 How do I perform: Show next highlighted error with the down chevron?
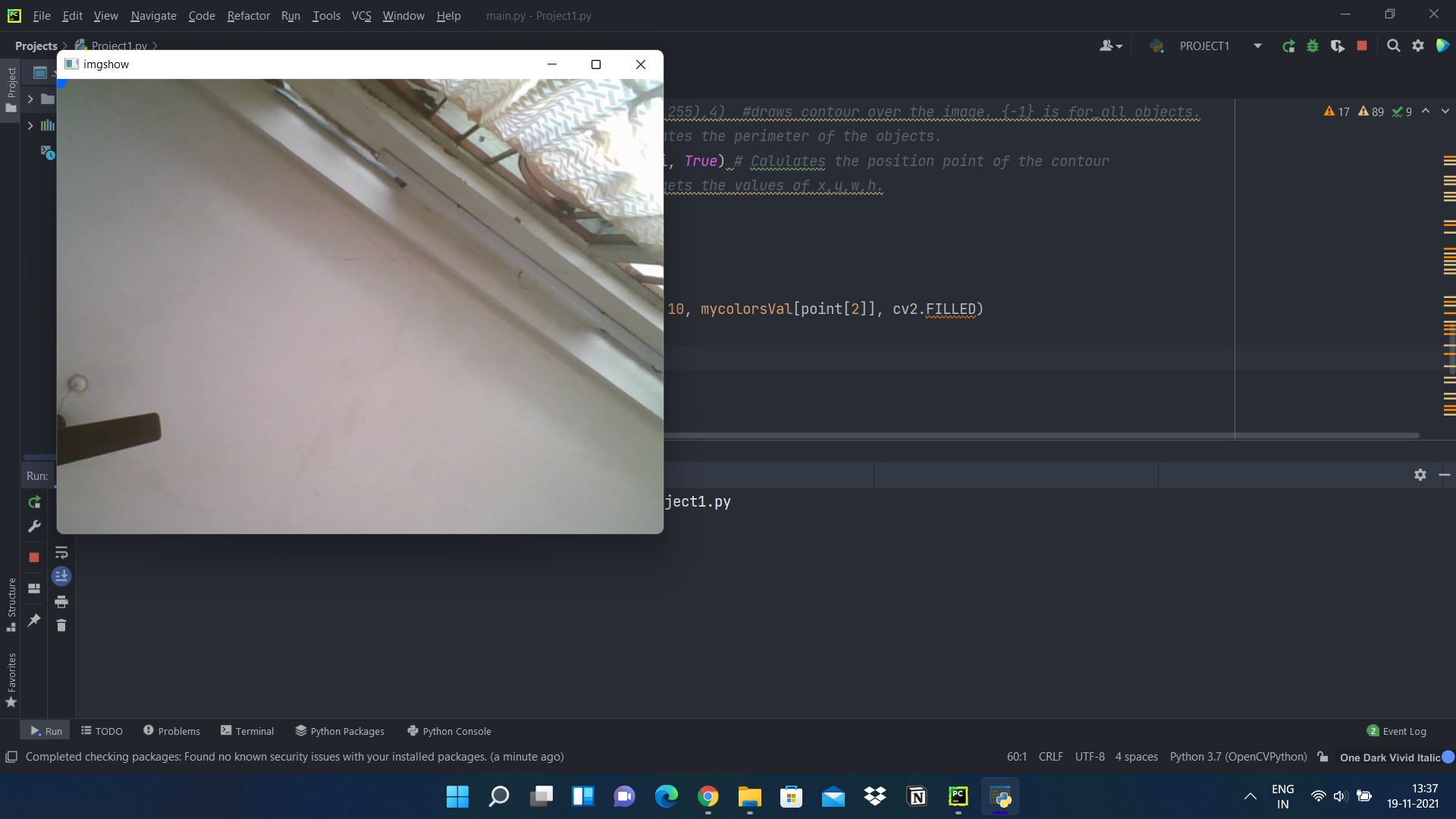1445,111
